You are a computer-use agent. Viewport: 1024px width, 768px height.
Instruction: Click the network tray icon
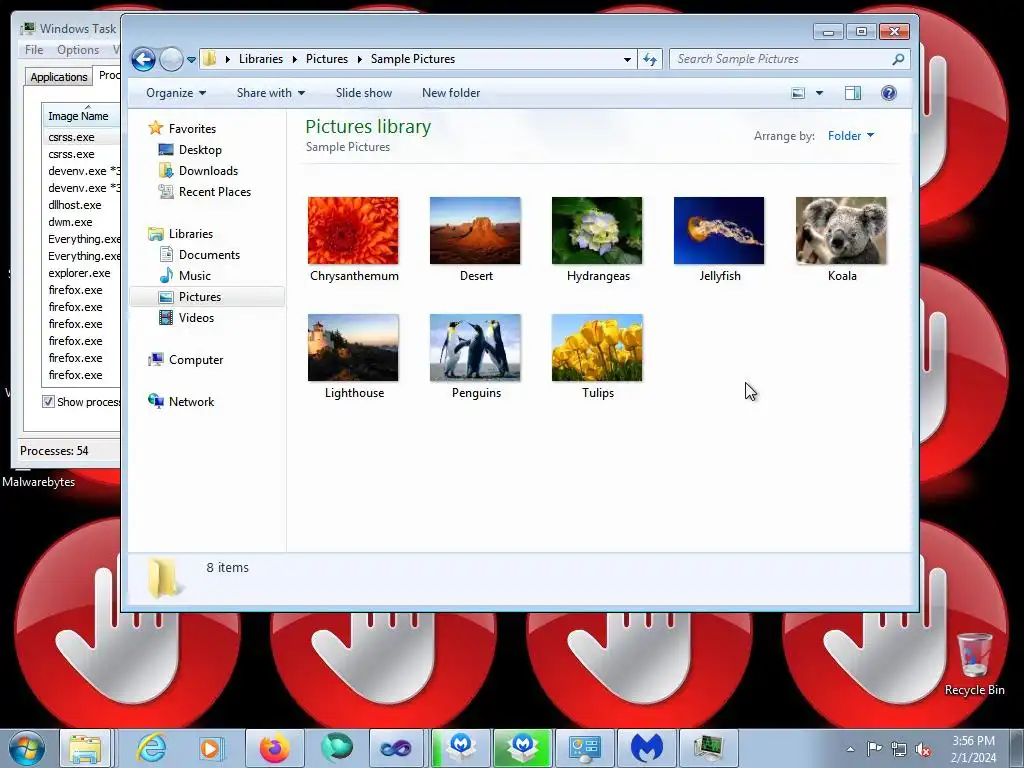899,749
